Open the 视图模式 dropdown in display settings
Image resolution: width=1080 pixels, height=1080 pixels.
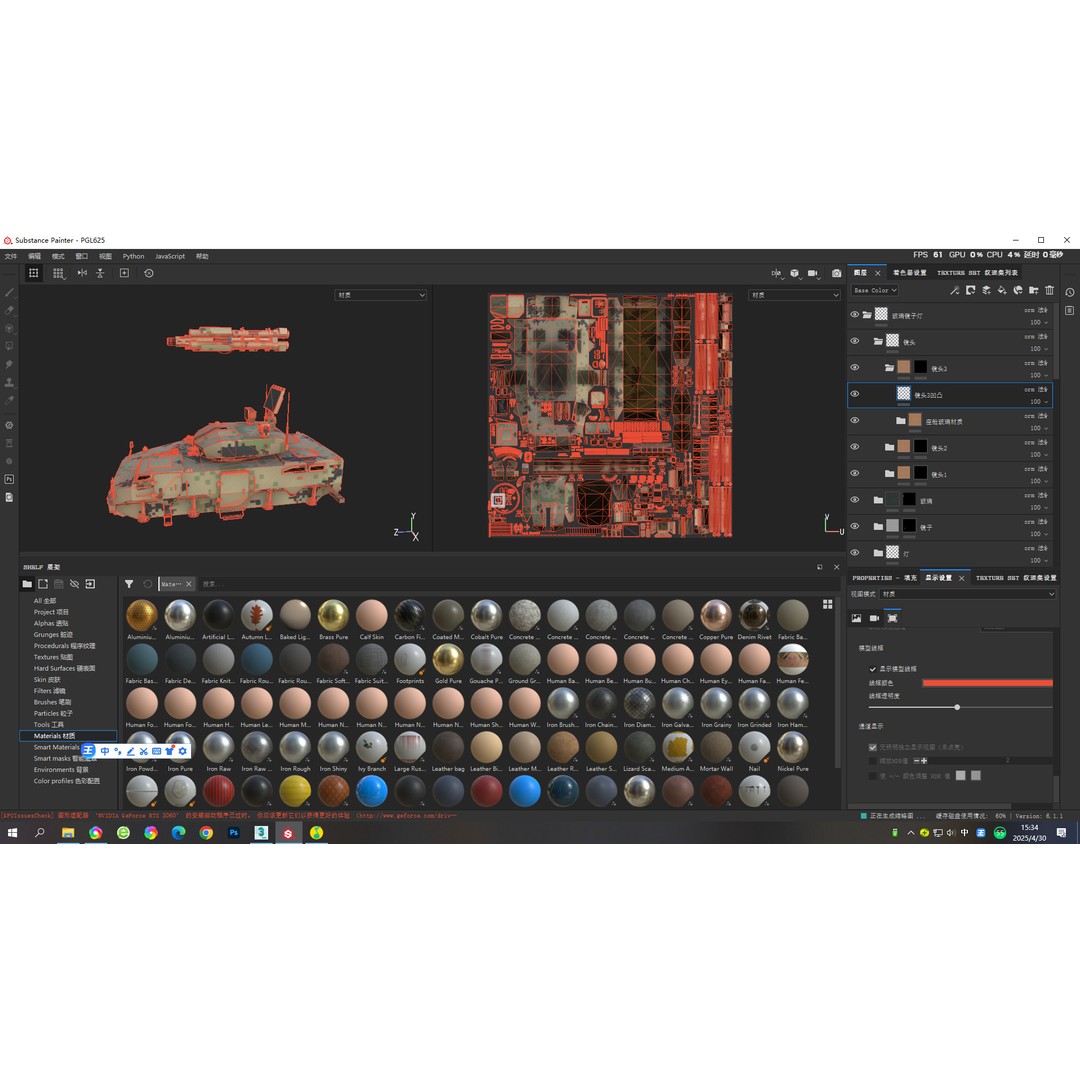pos(968,594)
